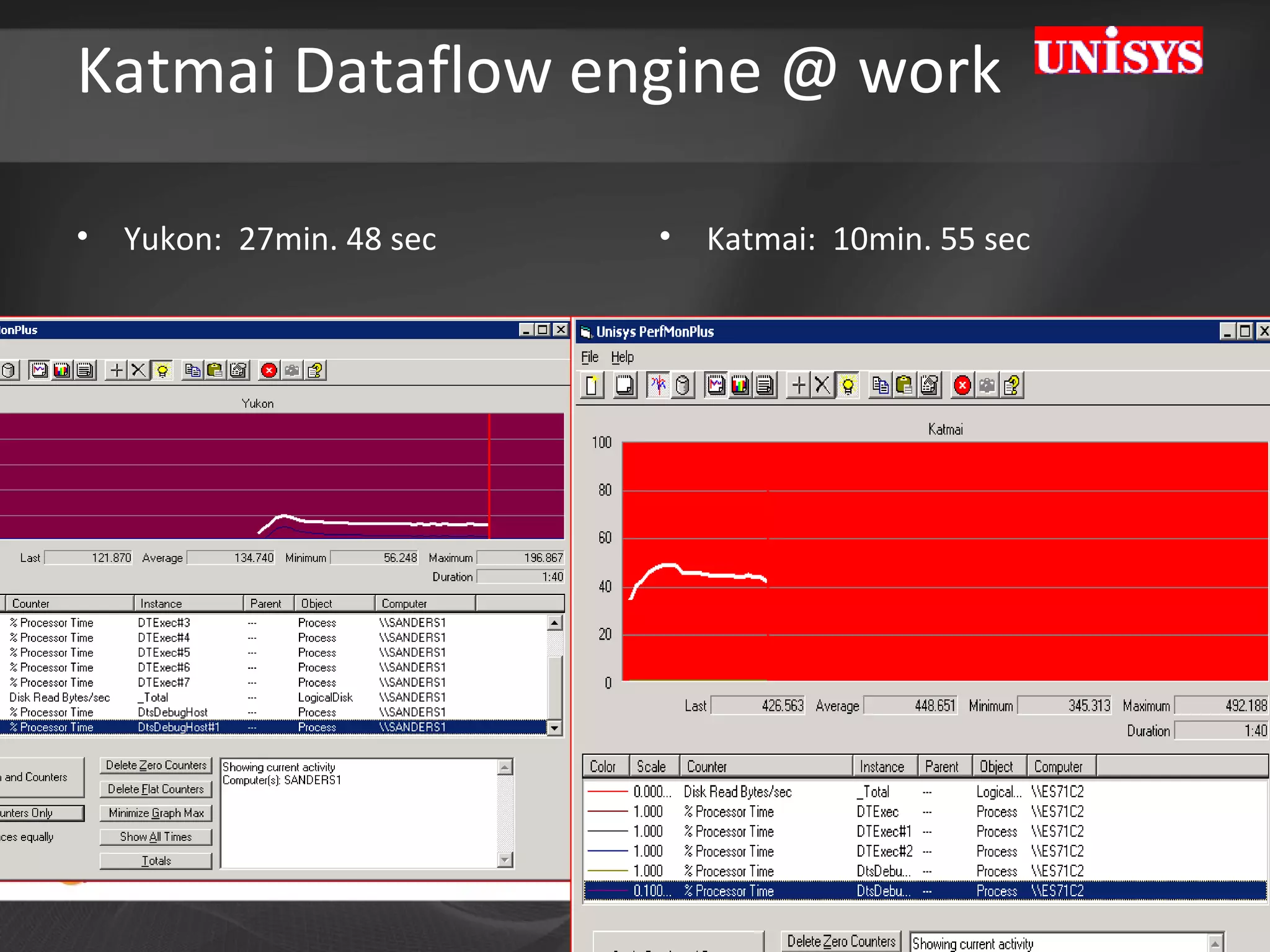Click red Freeze Display icon in Katmai toolbar
1270x952 pixels.
pyautogui.click(x=962, y=386)
